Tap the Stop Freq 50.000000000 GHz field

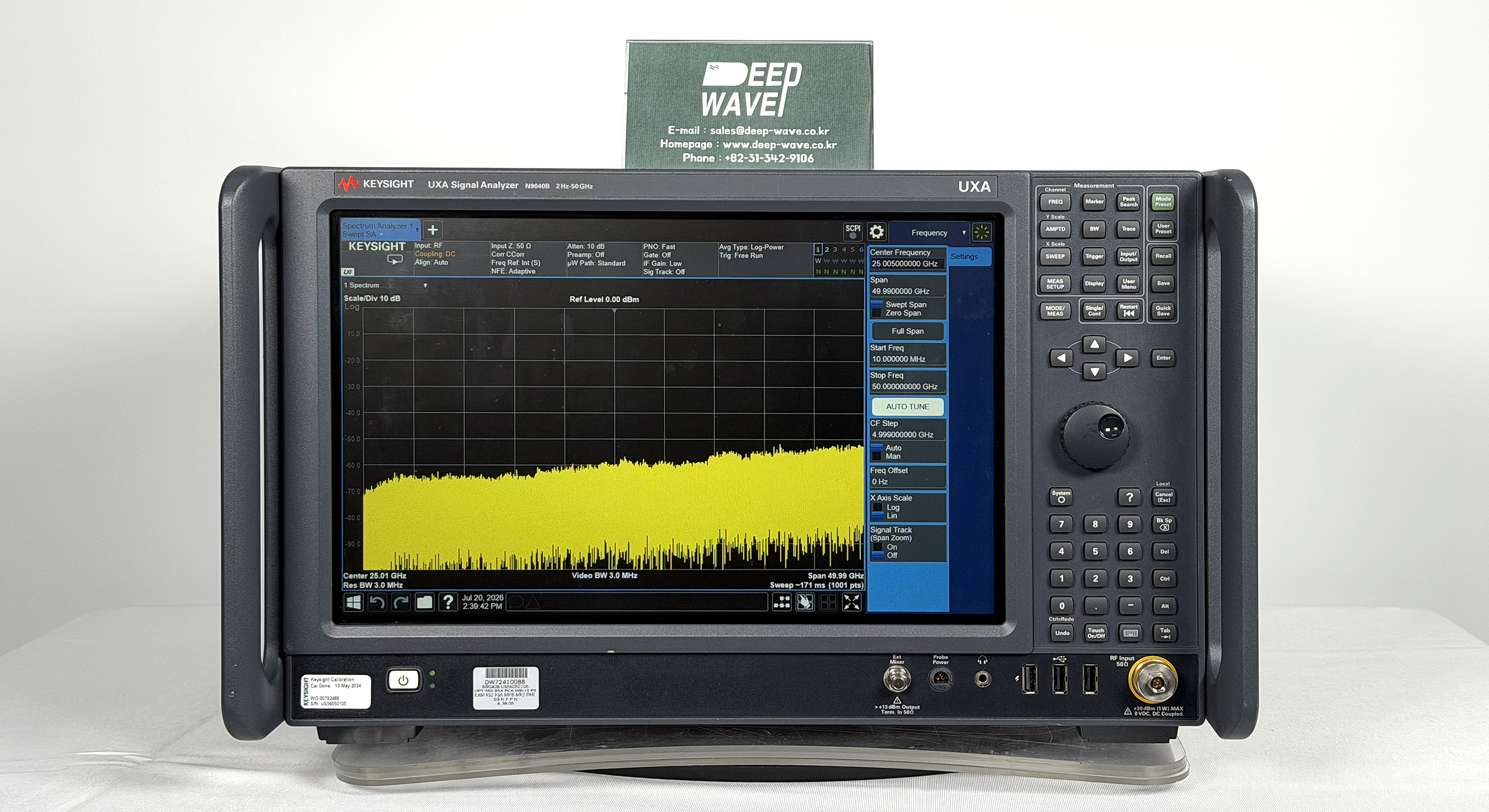tap(907, 387)
